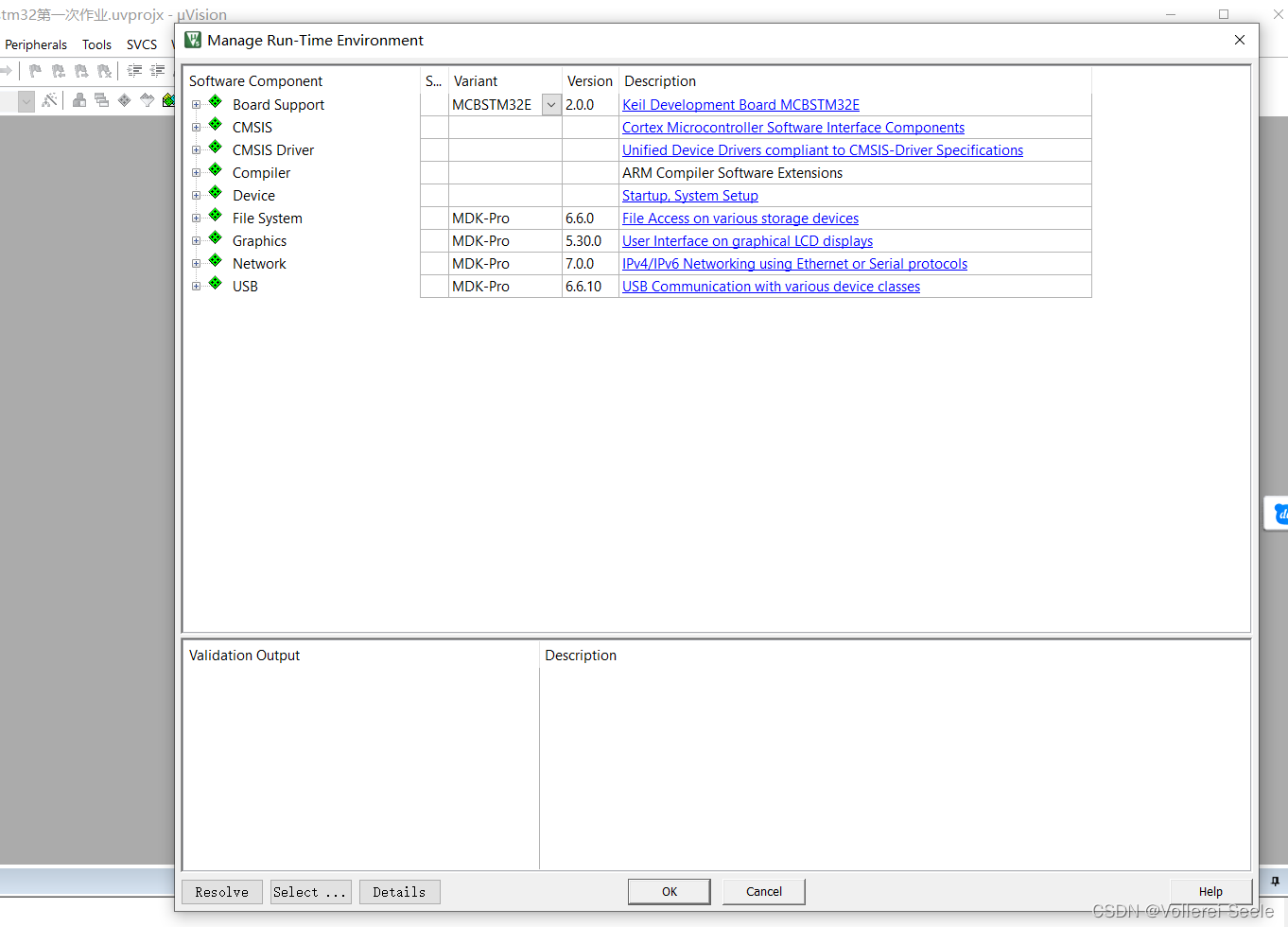
Task: Click the Indent Selection toolbar icon
Action: pyautogui.click(x=134, y=71)
